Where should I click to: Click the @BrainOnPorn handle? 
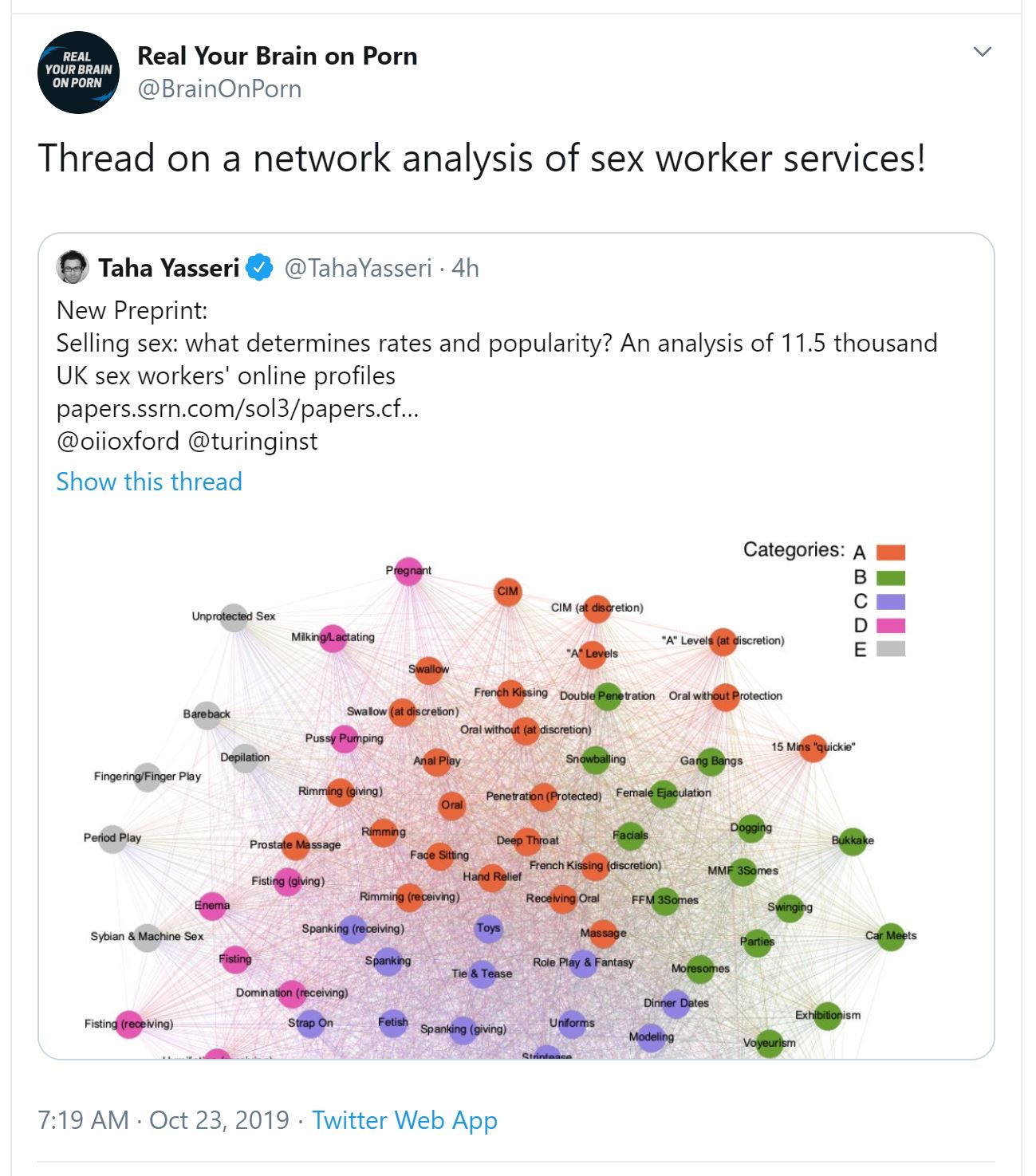(x=219, y=88)
